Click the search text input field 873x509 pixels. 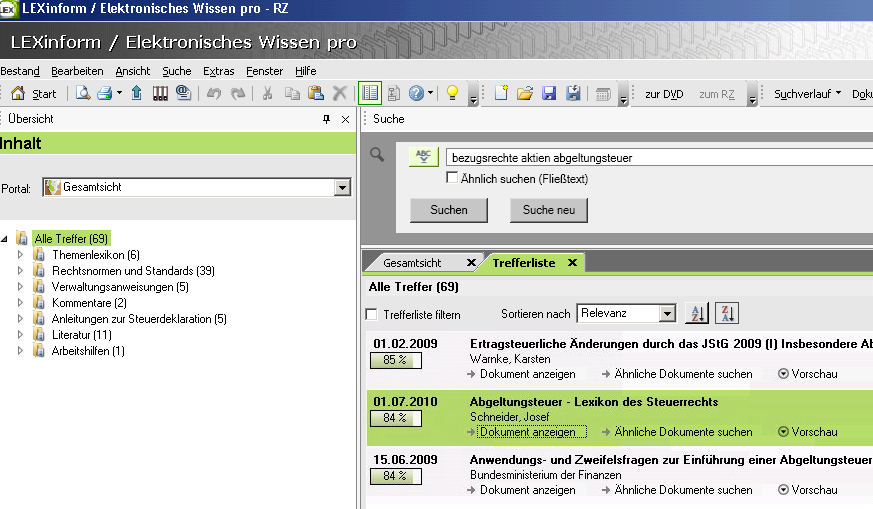[x=659, y=158]
